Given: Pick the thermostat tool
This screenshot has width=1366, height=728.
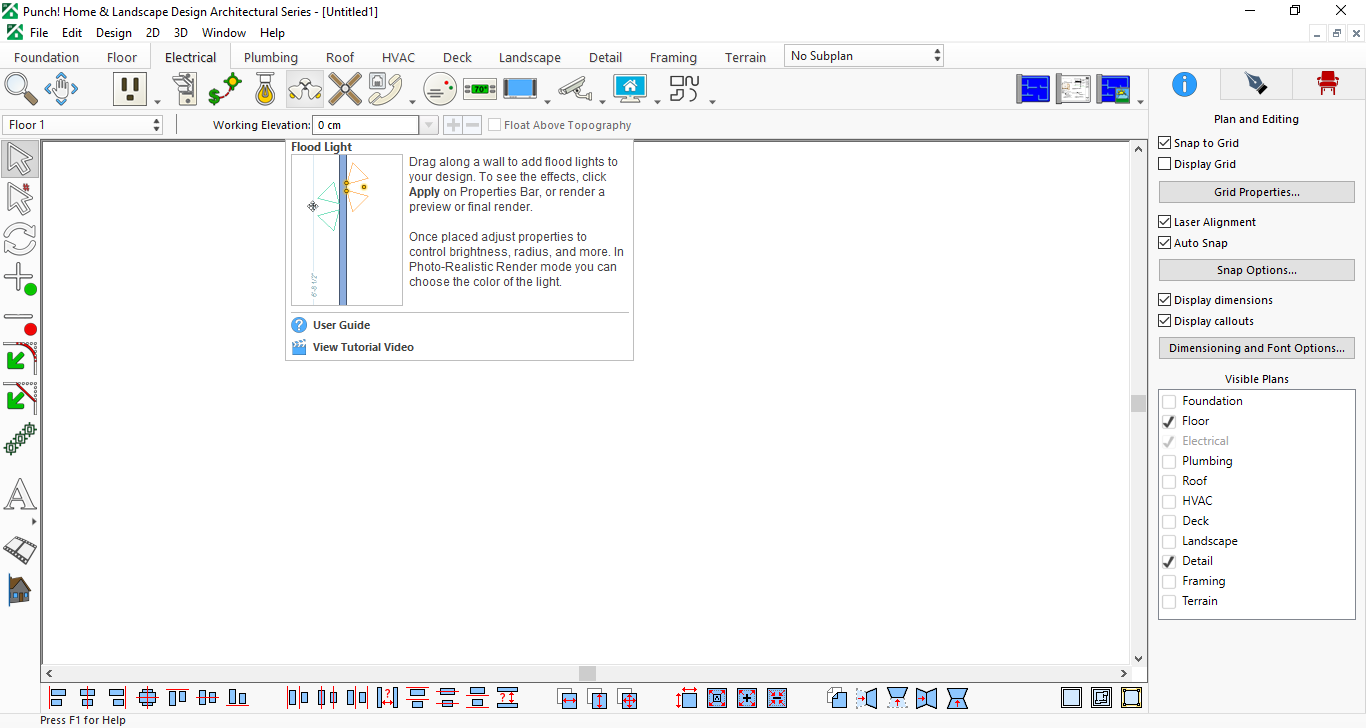Looking at the screenshot, I should (480, 89).
